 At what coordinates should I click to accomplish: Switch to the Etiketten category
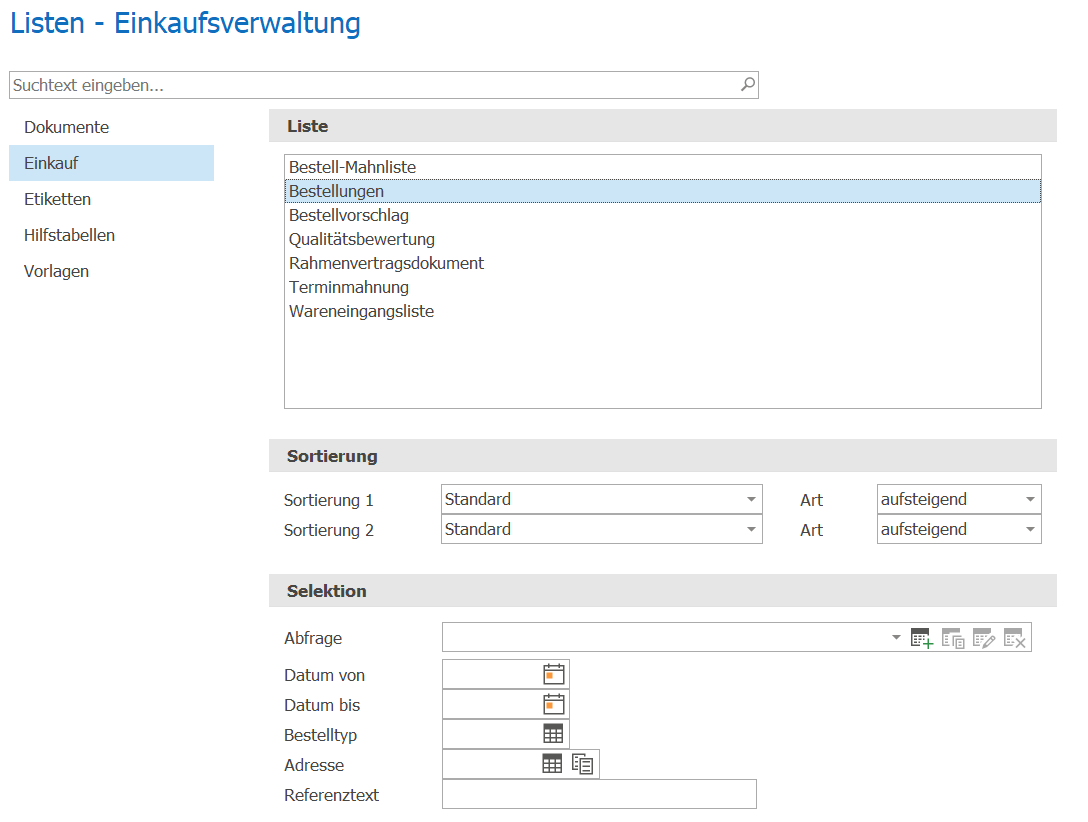click(112, 199)
